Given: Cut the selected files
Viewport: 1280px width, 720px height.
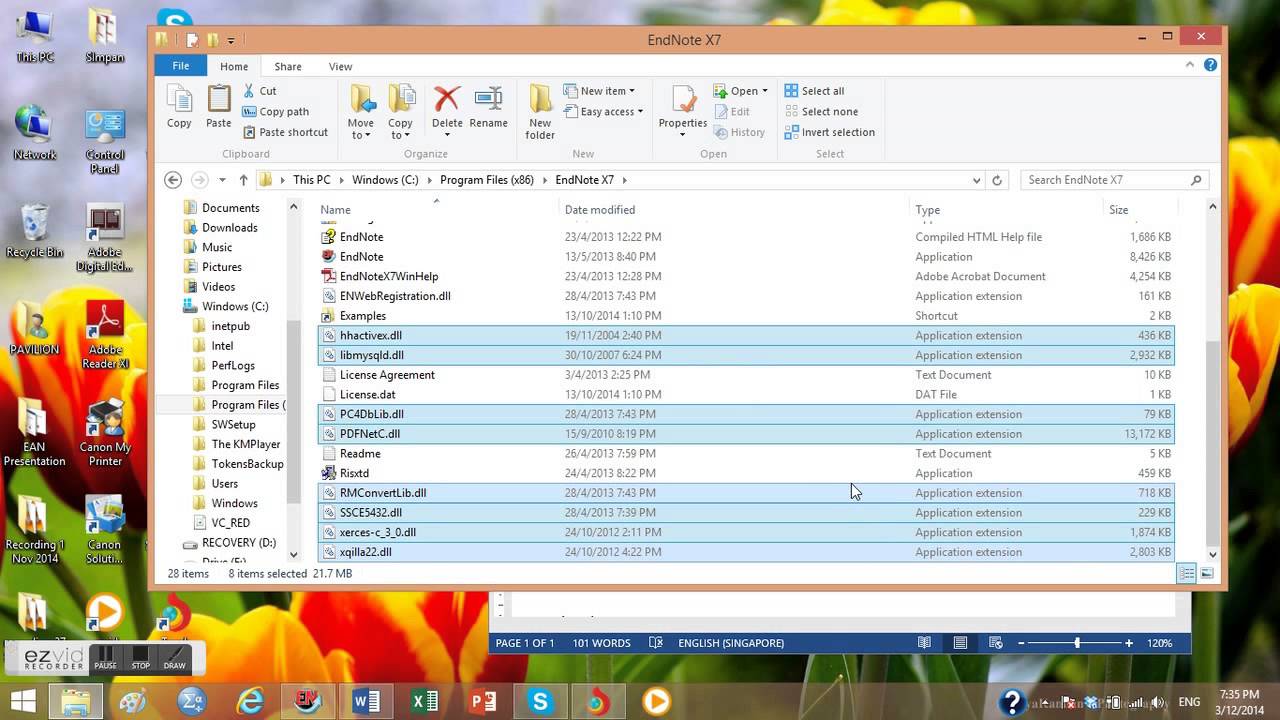Looking at the screenshot, I should [259, 91].
